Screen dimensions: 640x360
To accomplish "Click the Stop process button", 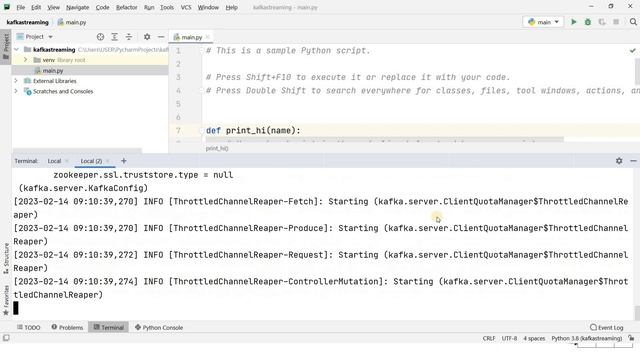I will pyautogui.click(x=616, y=22).
